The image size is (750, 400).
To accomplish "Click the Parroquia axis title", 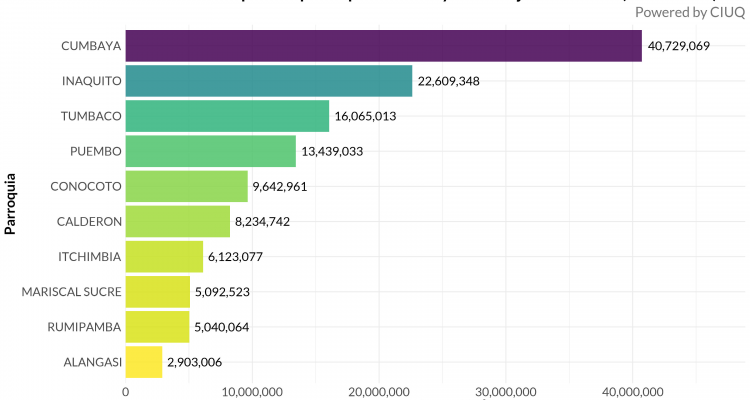I will click(11, 203).
